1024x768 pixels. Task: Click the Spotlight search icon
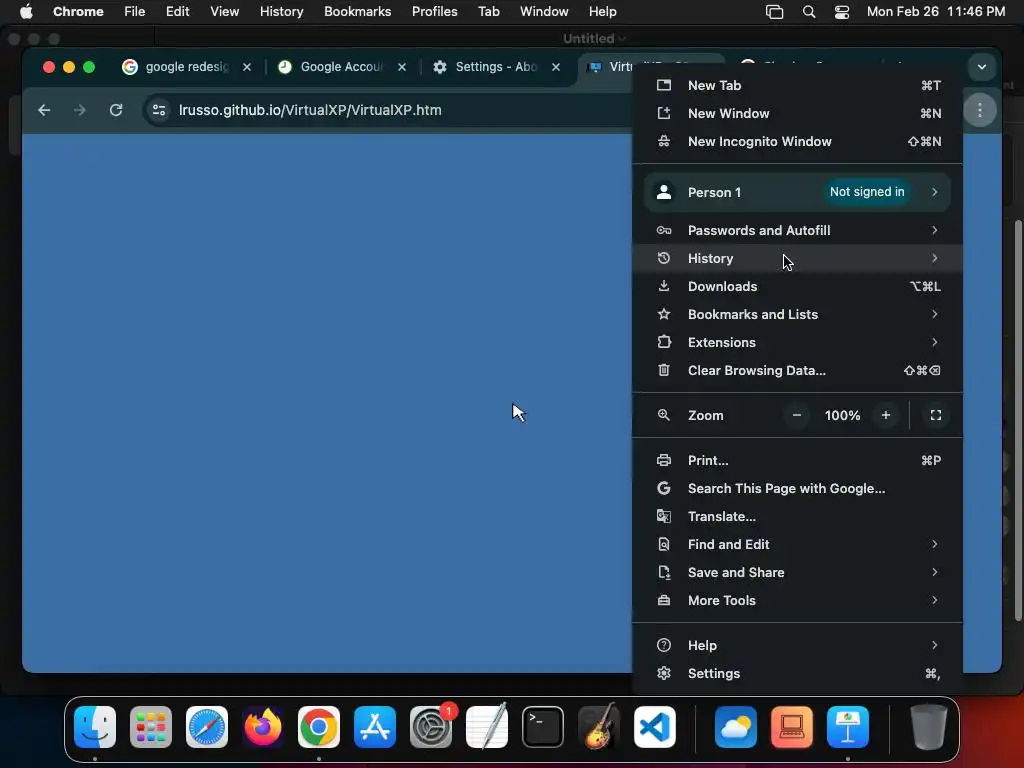click(x=808, y=12)
